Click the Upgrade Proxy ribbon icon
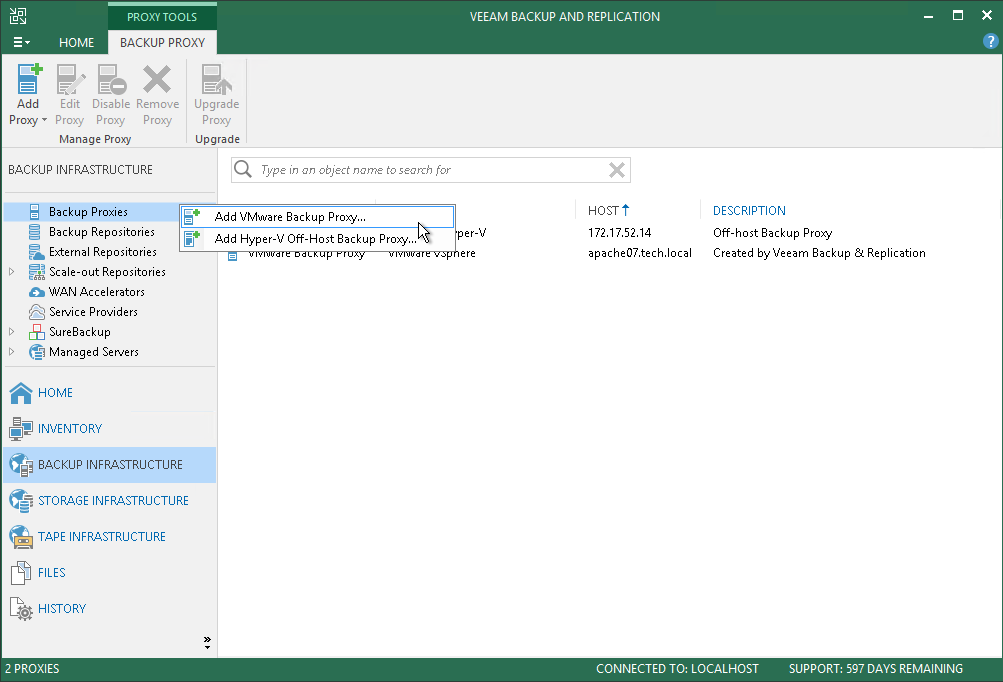 tap(216, 79)
